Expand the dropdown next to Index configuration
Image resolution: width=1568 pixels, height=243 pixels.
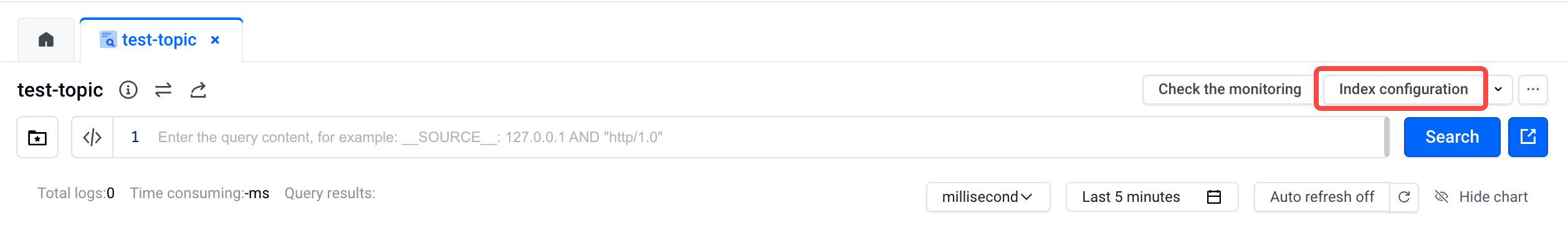click(x=1498, y=90)
